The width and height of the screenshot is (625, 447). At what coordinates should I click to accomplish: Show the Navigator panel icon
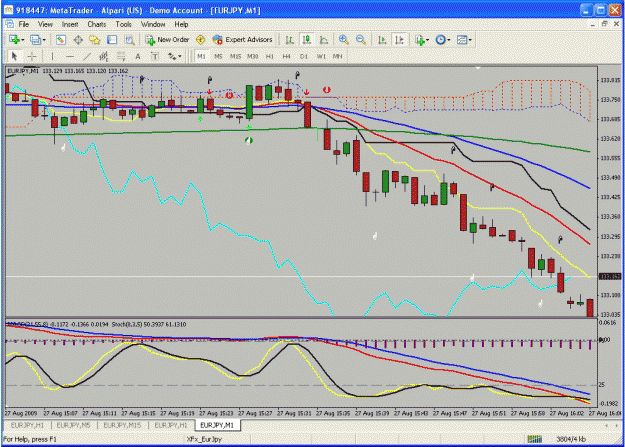click(x=95, y=40)
